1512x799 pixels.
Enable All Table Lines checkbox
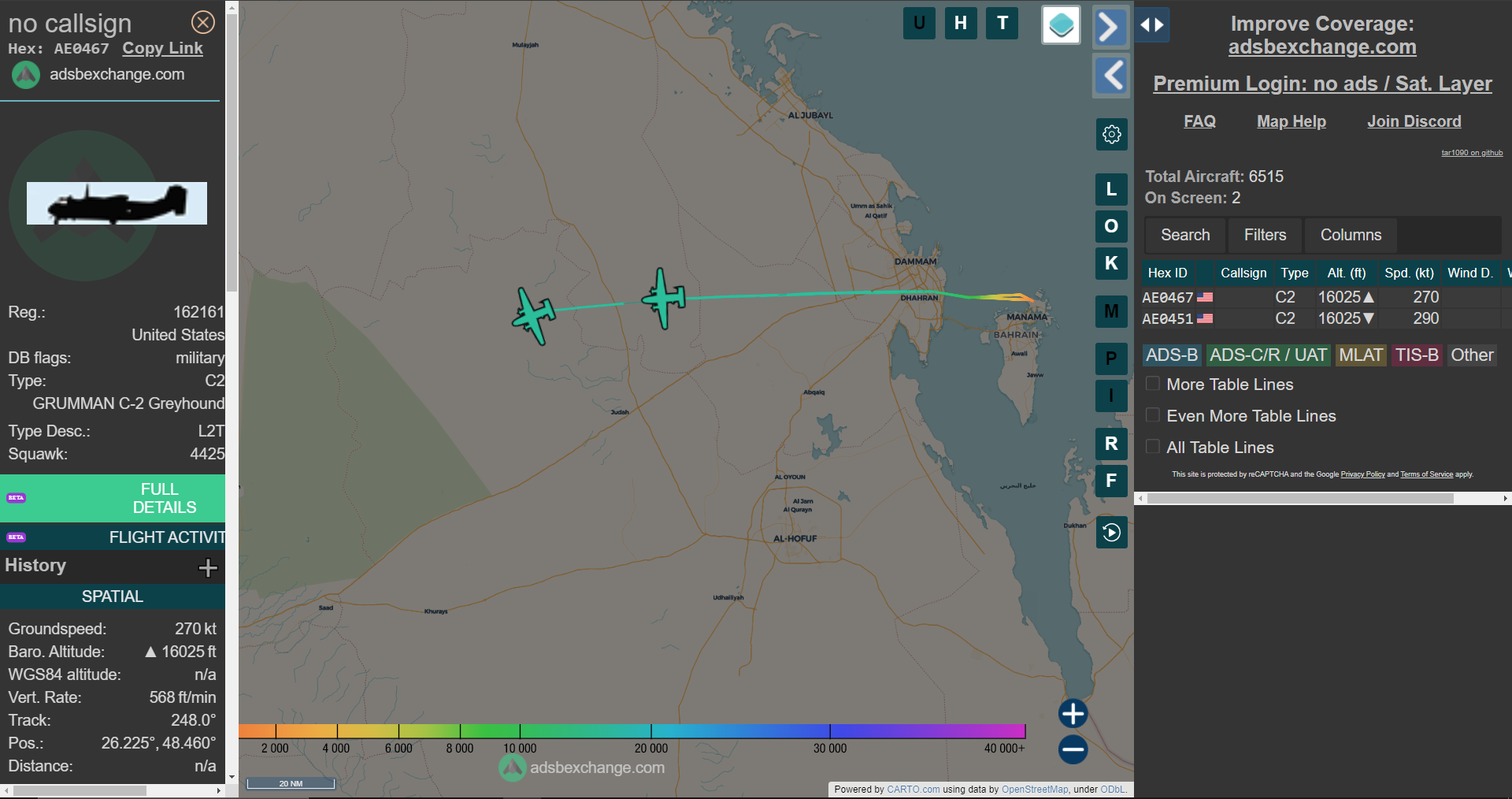1152,447
